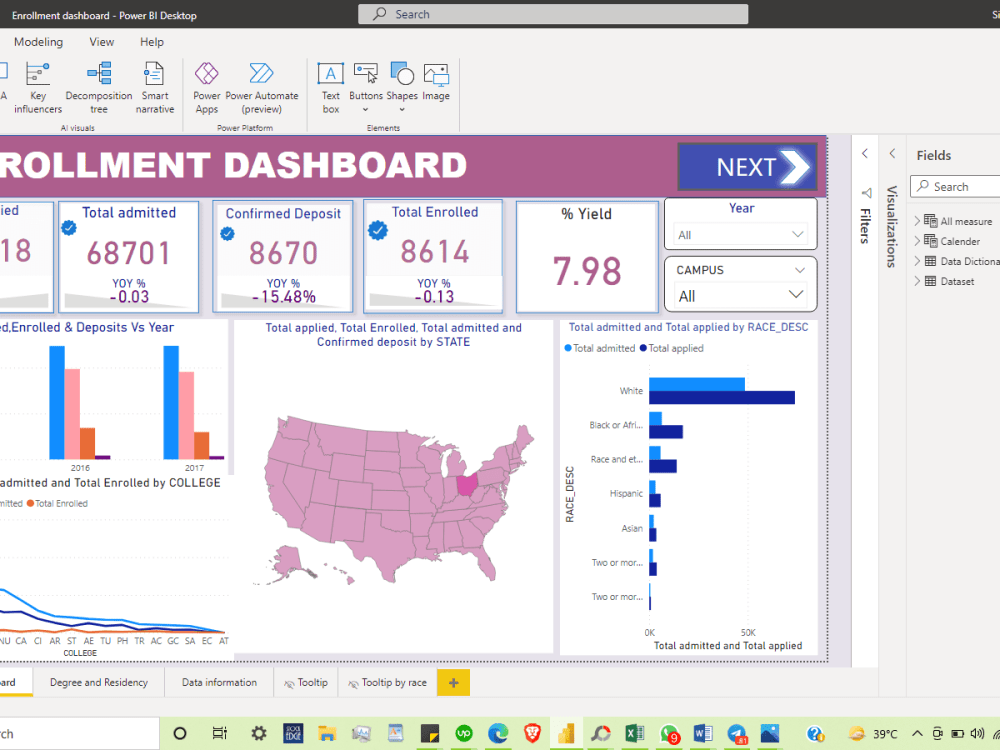Click the NEXT navigation button
The width and height of the screenshot is (1000, 750).
pos(747,167)
